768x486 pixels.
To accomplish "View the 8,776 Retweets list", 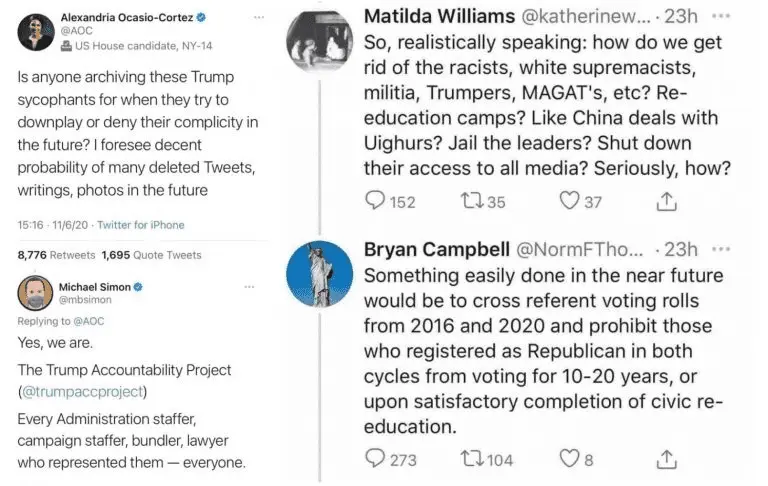I will (x=56, y=255).
